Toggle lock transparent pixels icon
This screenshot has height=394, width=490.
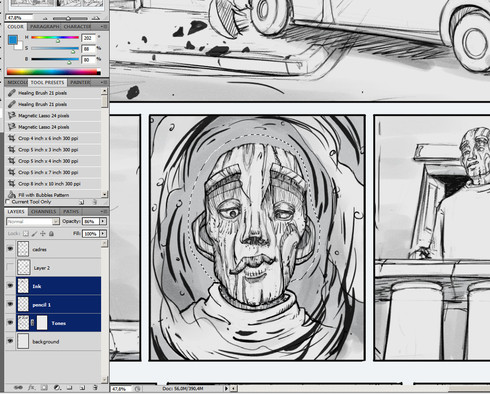click(x=26, y=234)
